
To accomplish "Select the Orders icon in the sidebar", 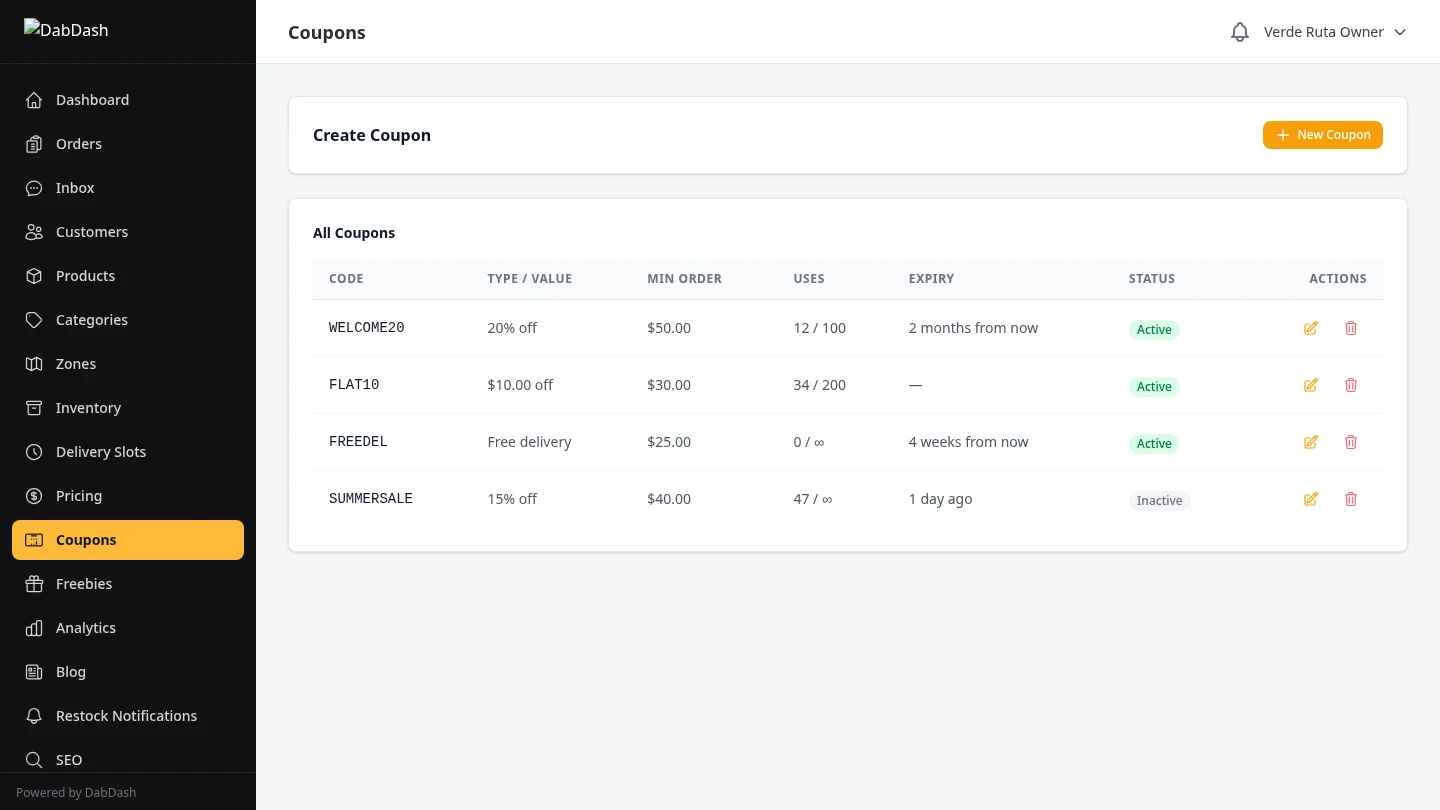I will tap(34, 143).
